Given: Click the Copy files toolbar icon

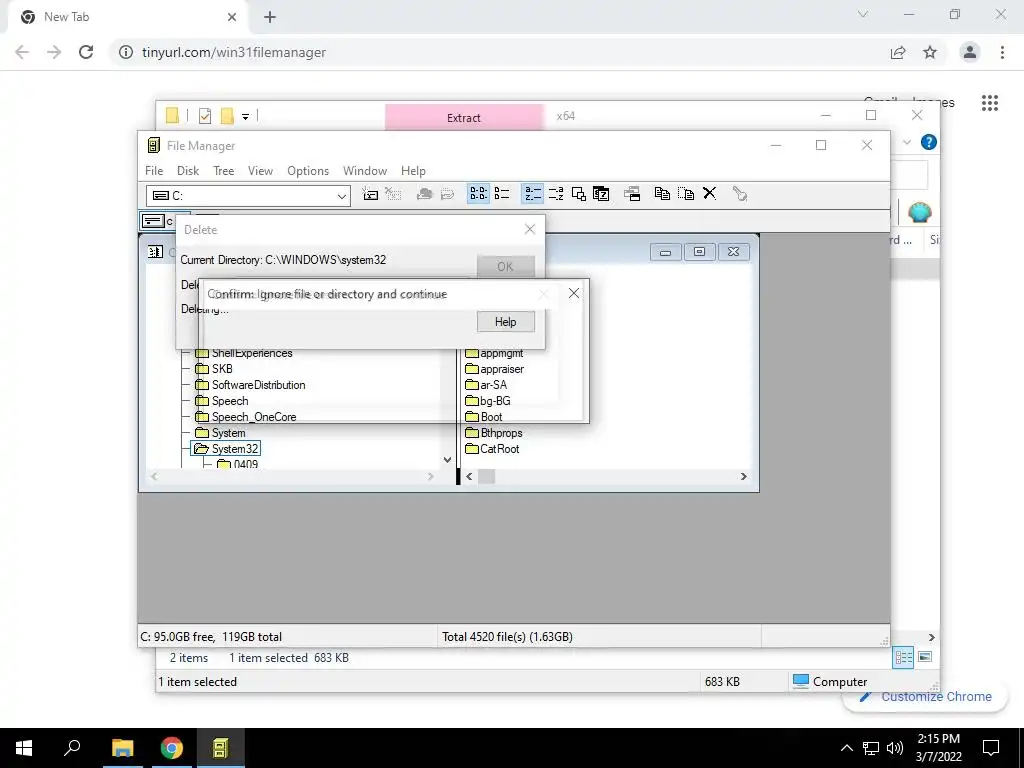Looking at the screenshot, I should click(x=662, y=194).
